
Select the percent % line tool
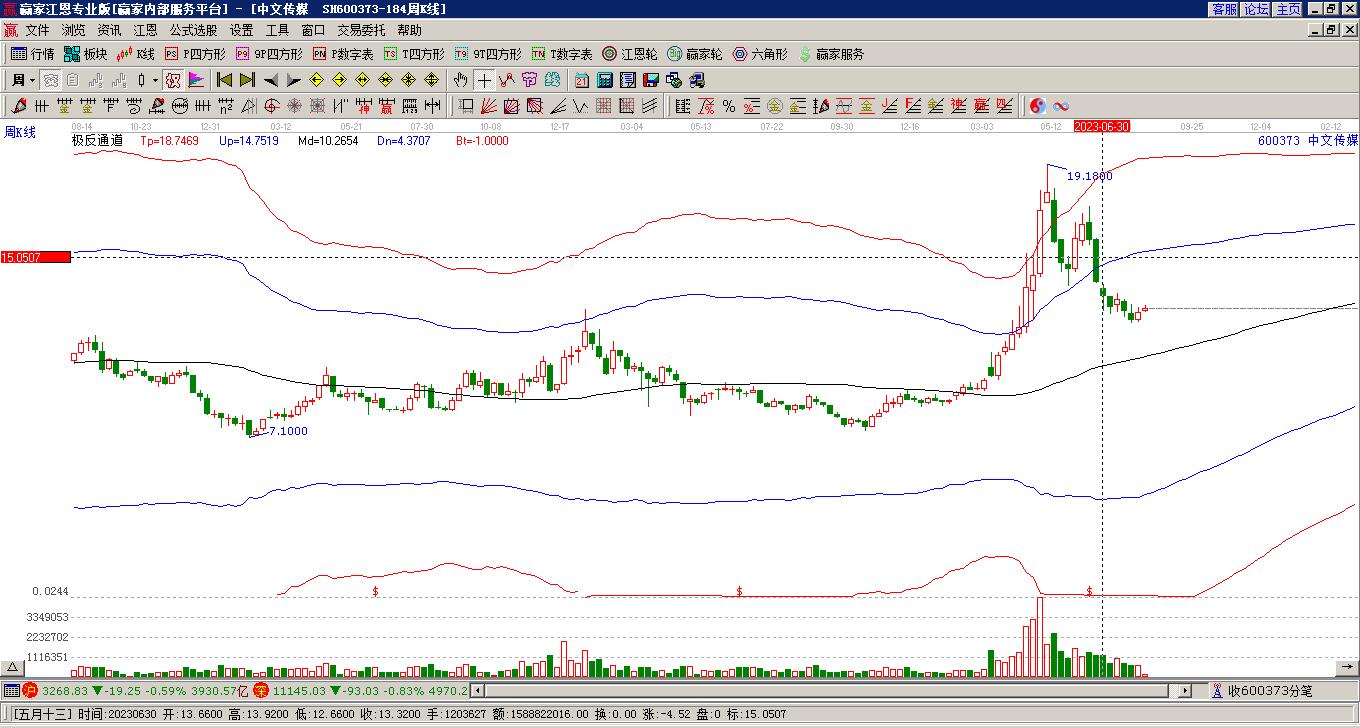tap(729, 106)
